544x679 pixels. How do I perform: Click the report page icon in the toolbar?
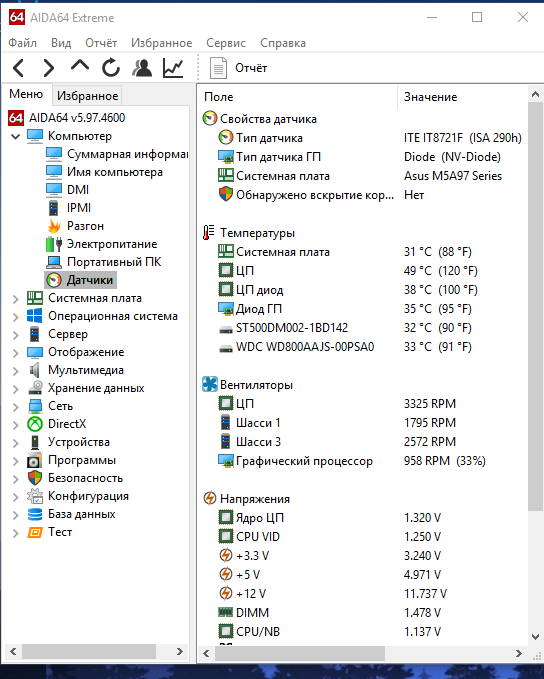click(x=218, y=68)
